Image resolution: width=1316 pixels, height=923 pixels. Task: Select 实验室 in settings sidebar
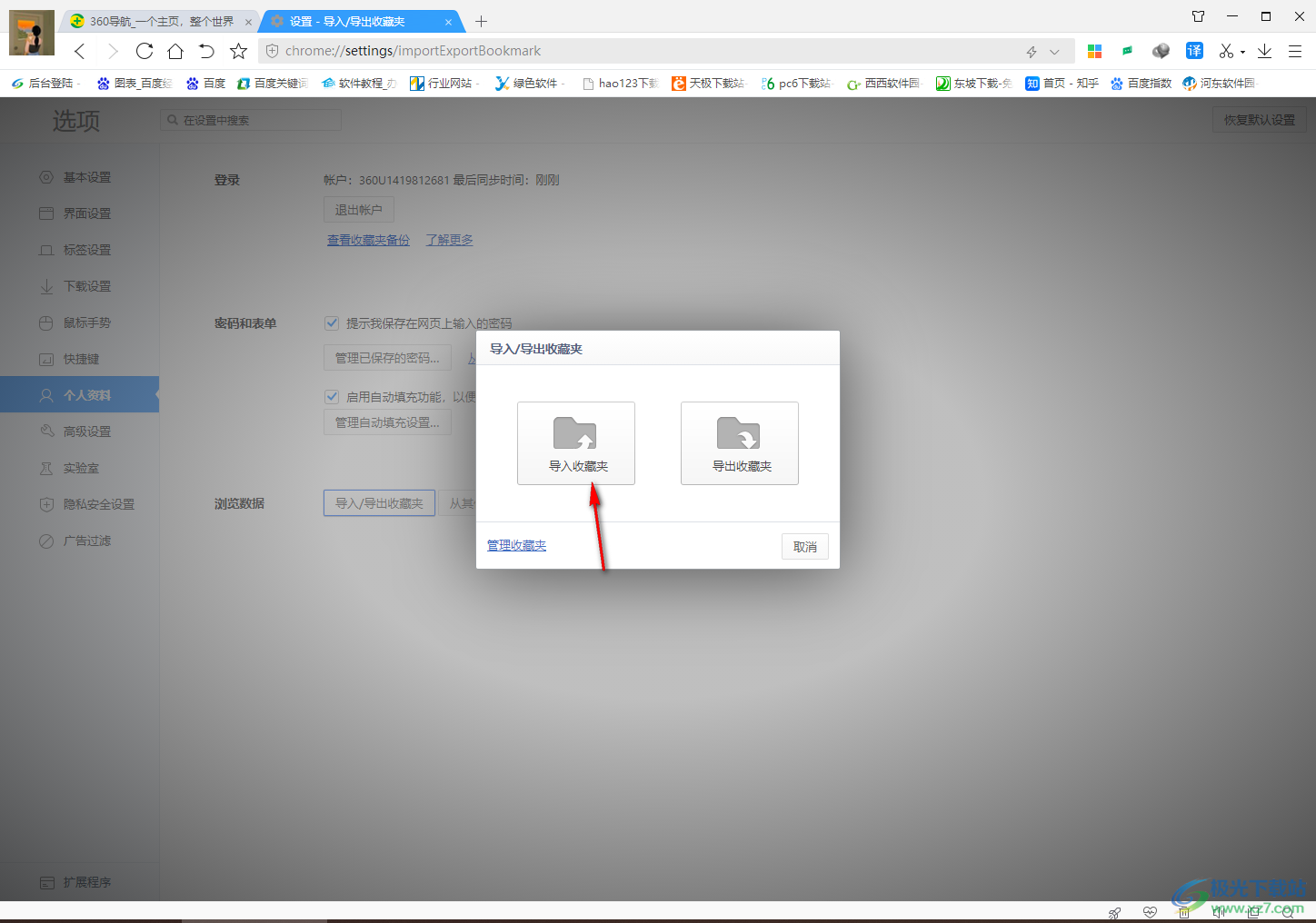coord(79,468)
